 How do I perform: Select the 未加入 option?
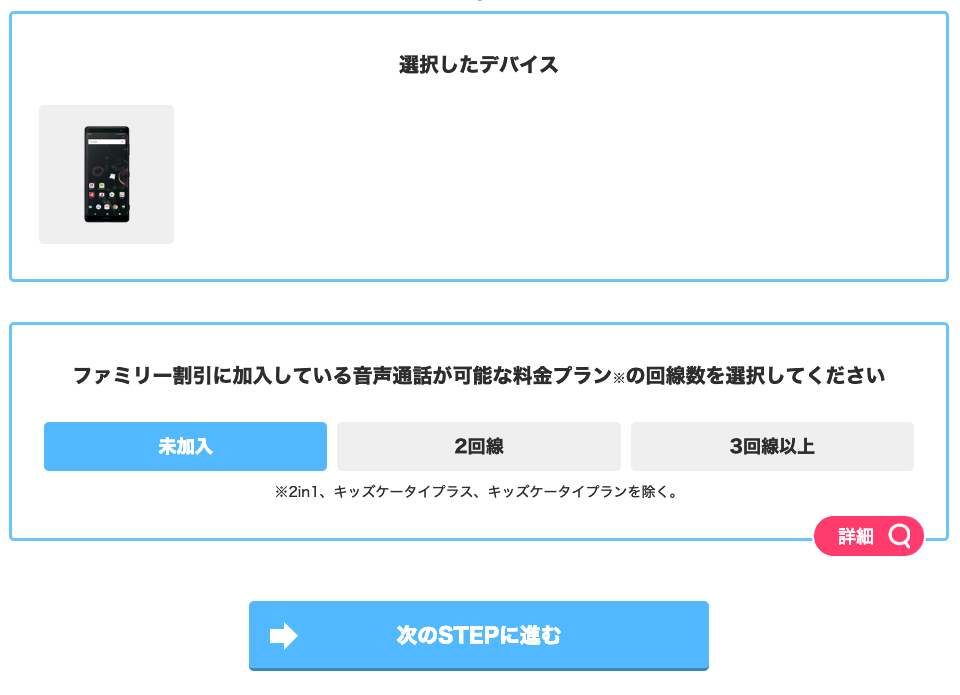click(x=186, y=446)
